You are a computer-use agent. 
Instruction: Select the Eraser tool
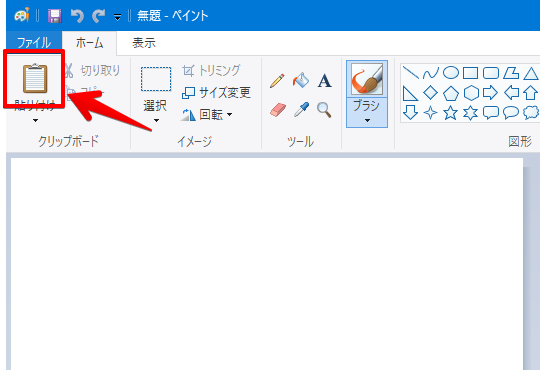(x=278, y=110)
